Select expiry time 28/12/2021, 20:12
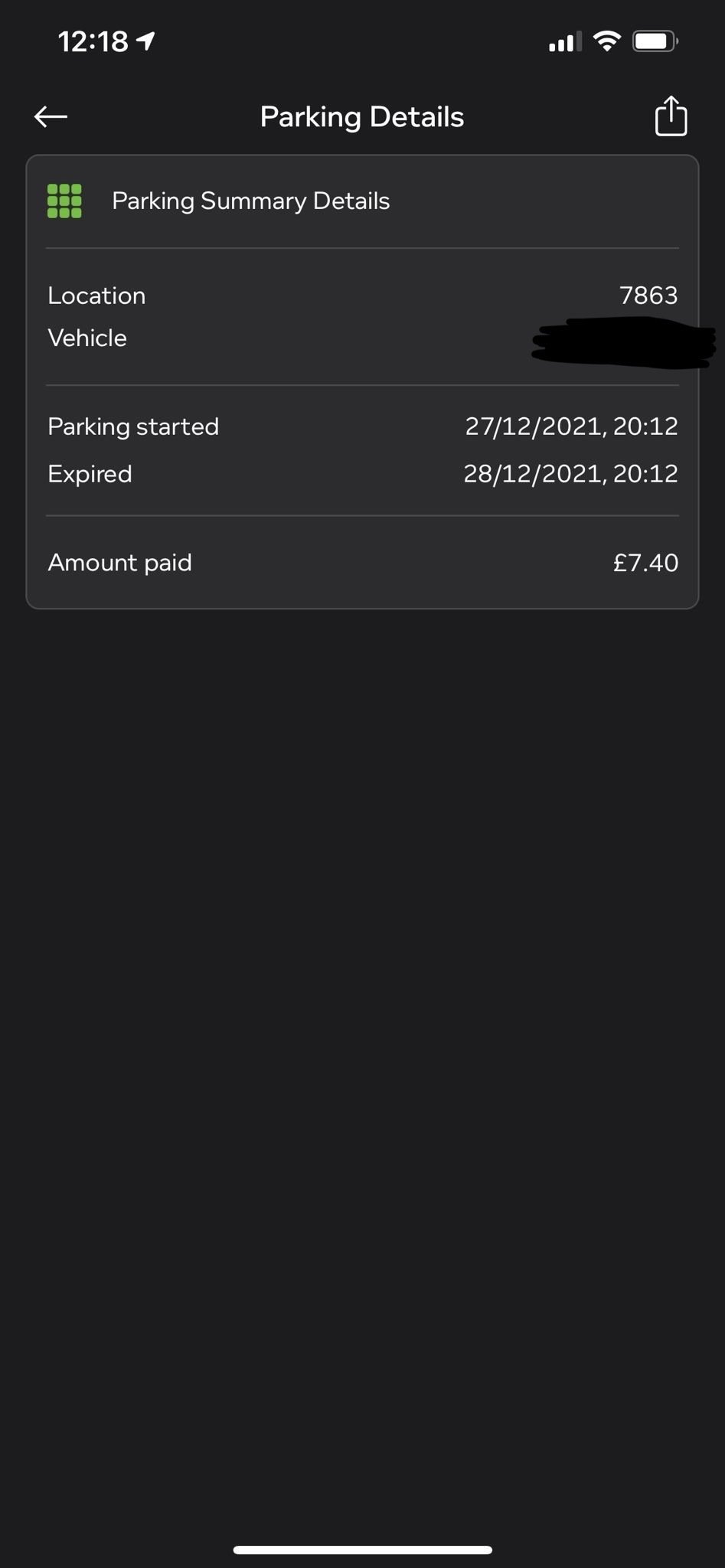Screen dimensions: 725x1568 tap(570, 474)
